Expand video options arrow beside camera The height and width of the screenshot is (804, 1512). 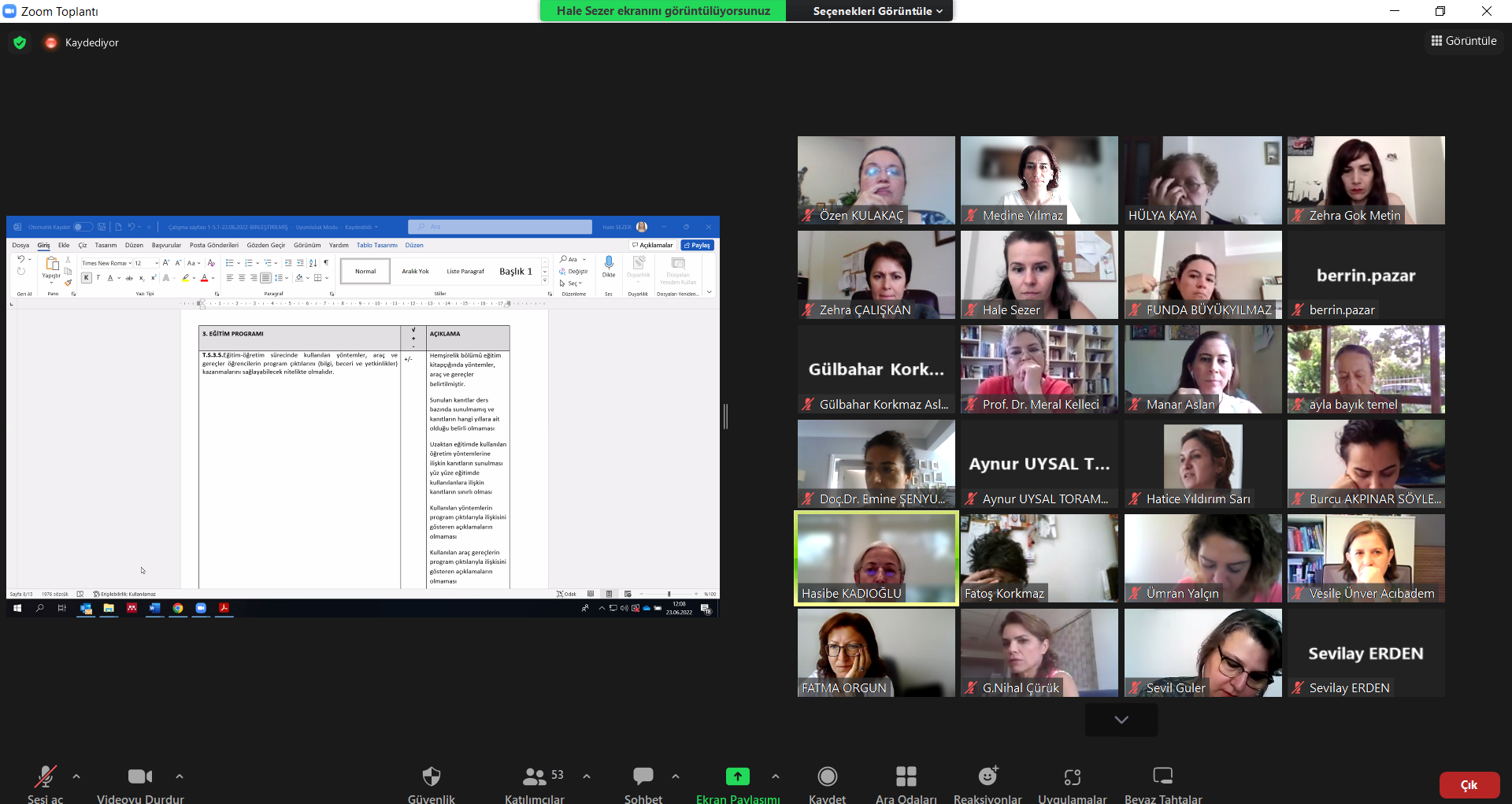(180, 776)
